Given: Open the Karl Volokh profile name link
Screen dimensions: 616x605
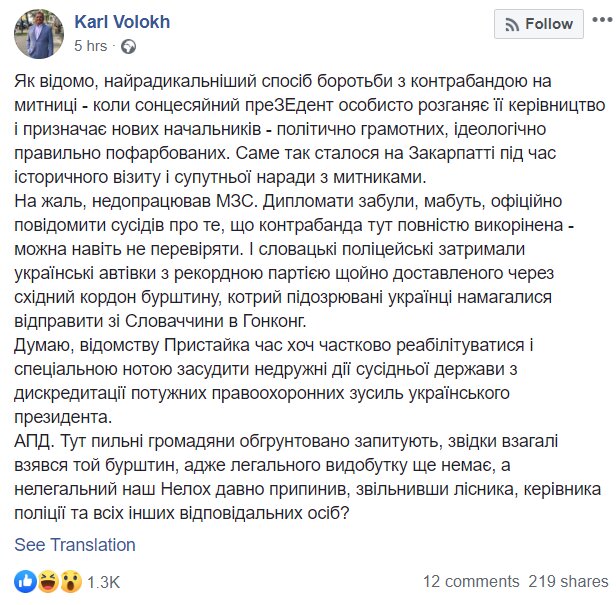Looking at the screenshot, I should pos(122,22).
